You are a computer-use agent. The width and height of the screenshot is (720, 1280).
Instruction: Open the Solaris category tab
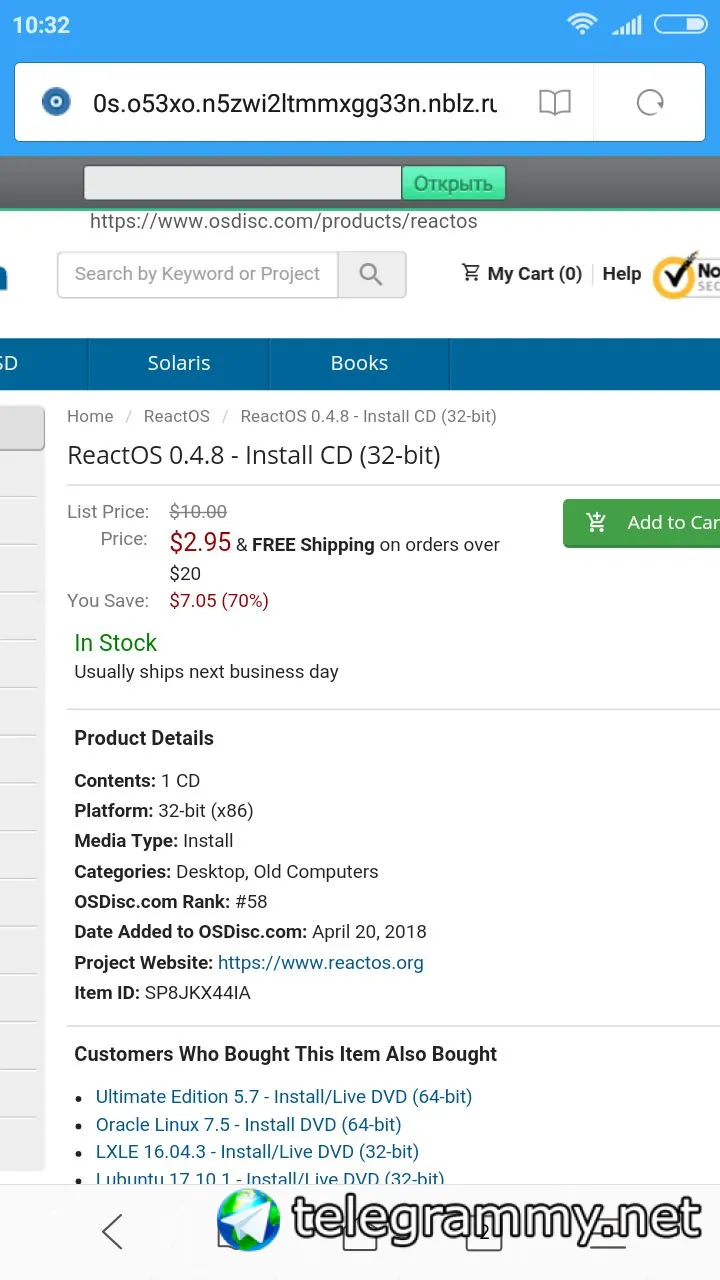[x=179, y=363]
